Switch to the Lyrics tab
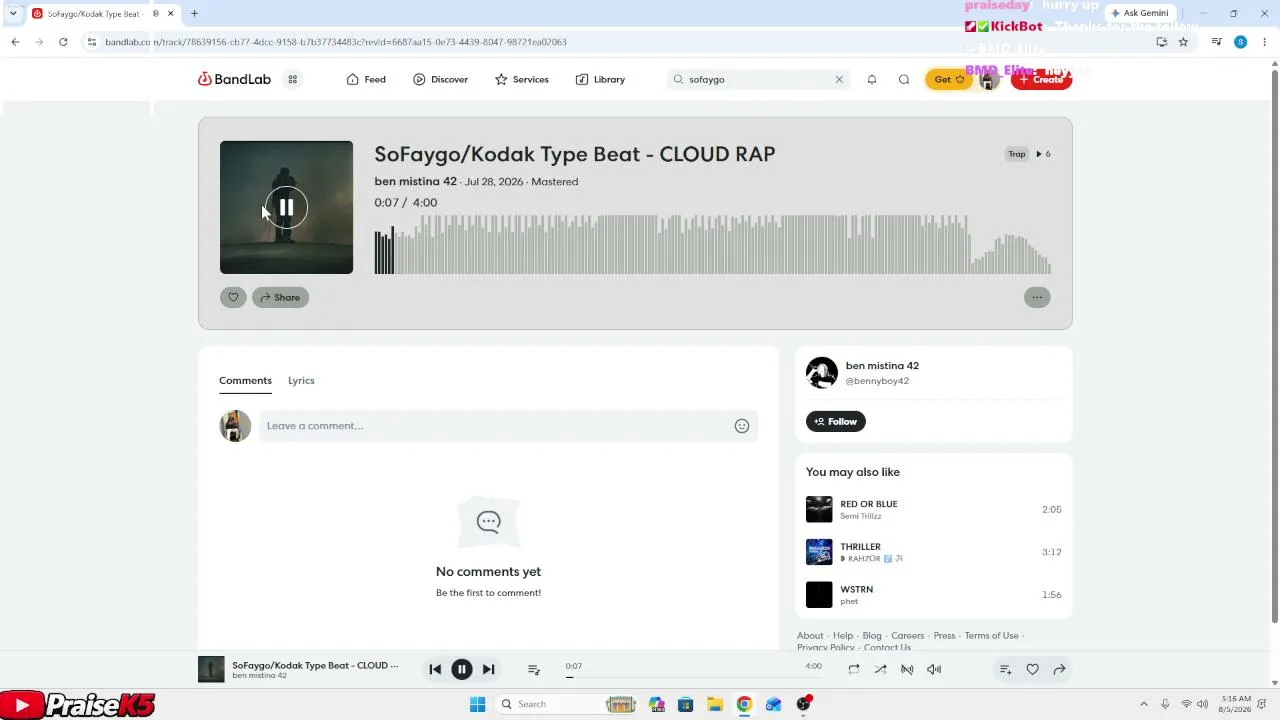The height and width of the screenshot is (720, 1280). pyautogui.click(x=301, y=380)
